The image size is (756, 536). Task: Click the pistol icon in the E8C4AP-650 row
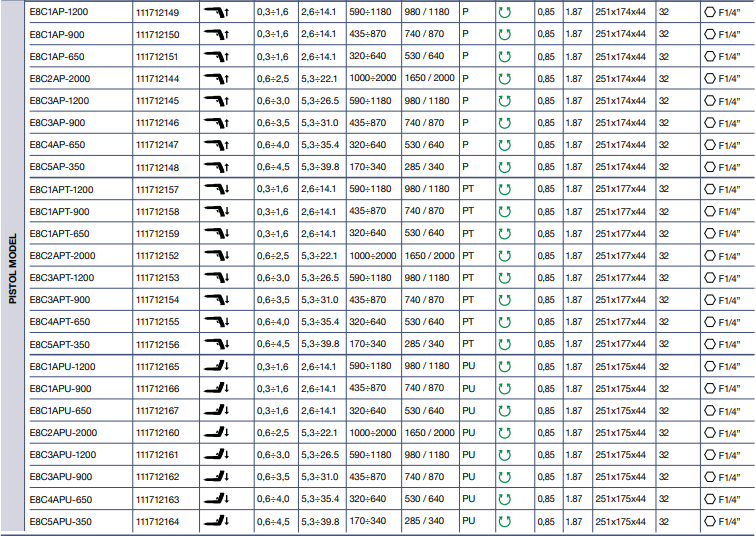coord(216,145)
